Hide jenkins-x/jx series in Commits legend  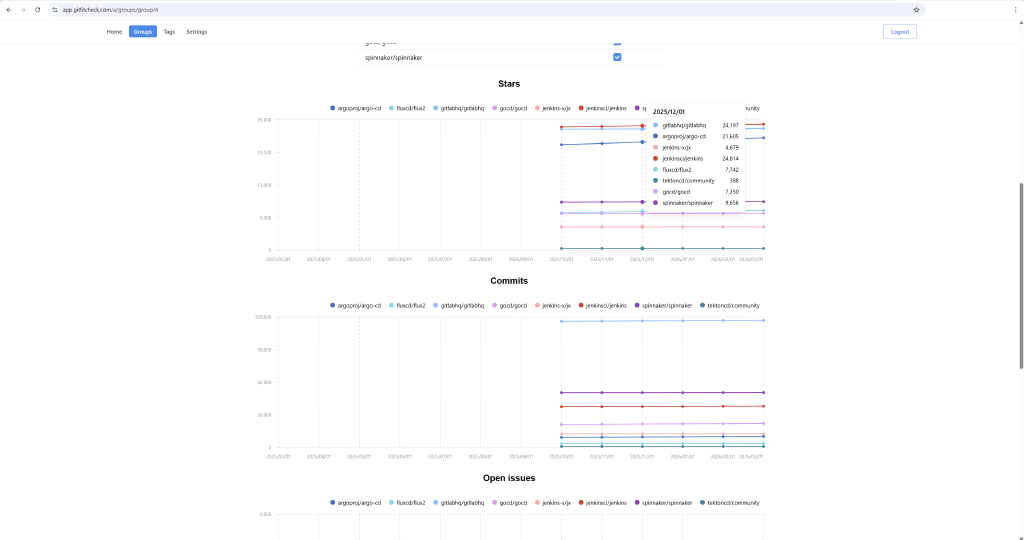[552, 306]
